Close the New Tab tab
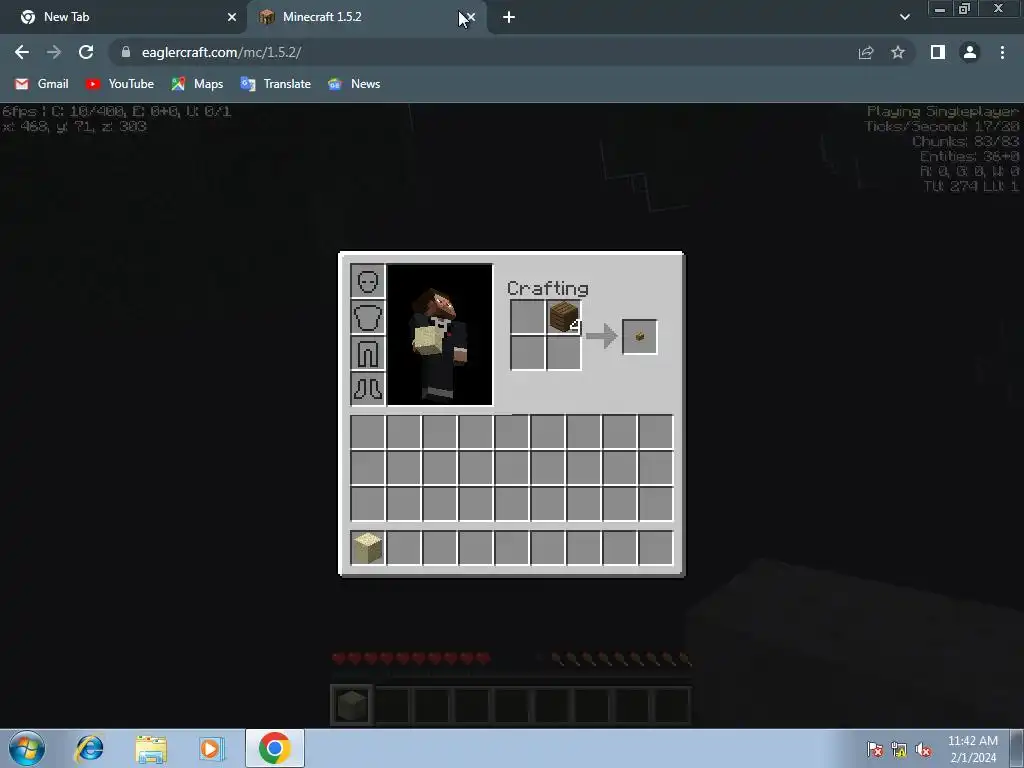Image resolution: width=1024 pixels, height=768 pixels. (x=232, y=17)
